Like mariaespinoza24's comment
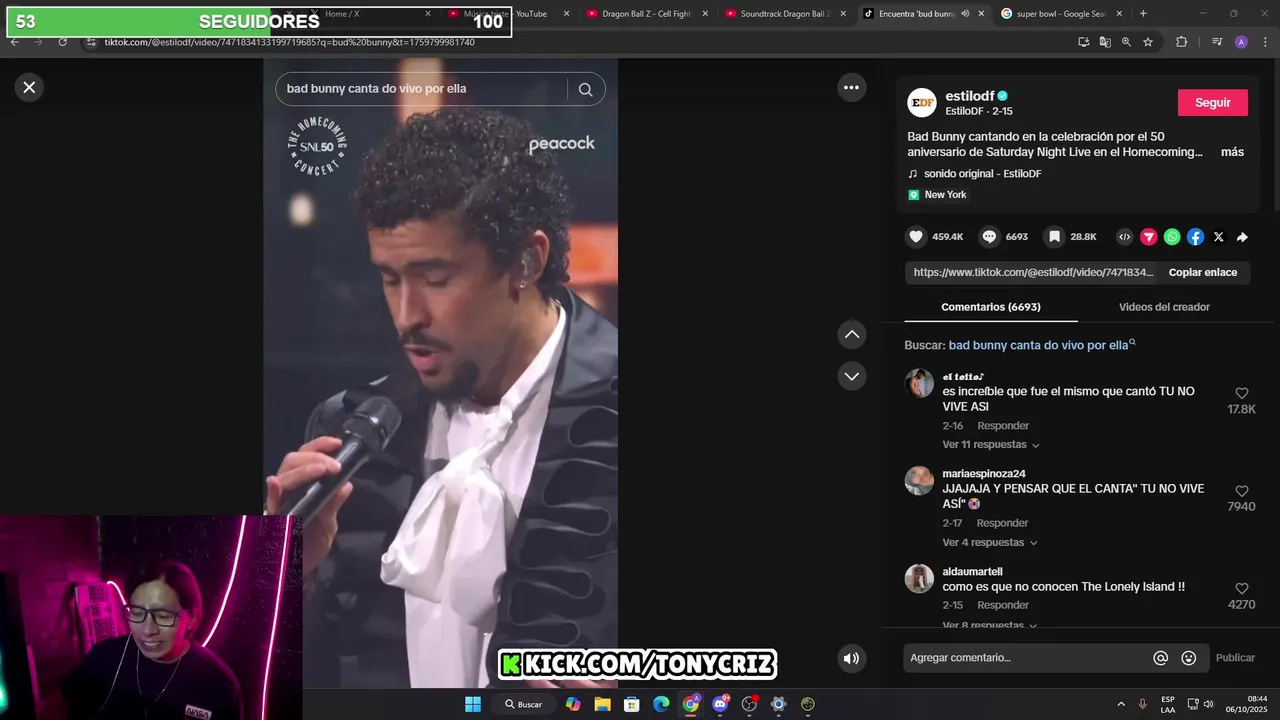Screen dimensions: 1280x720 1241,491
